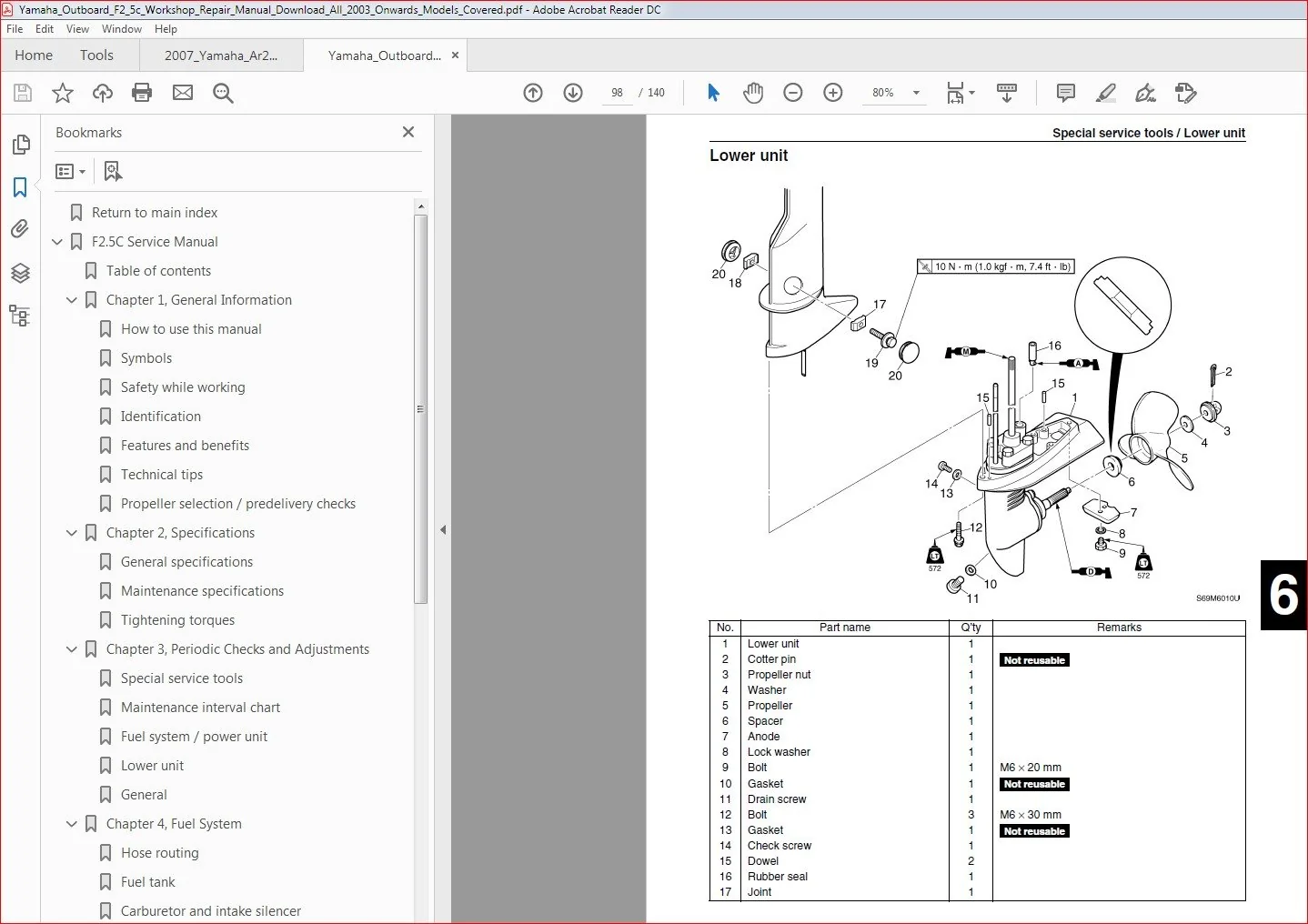Open the View menu
The height and width of the screenshot is (924, 1308).
[78, 29]
